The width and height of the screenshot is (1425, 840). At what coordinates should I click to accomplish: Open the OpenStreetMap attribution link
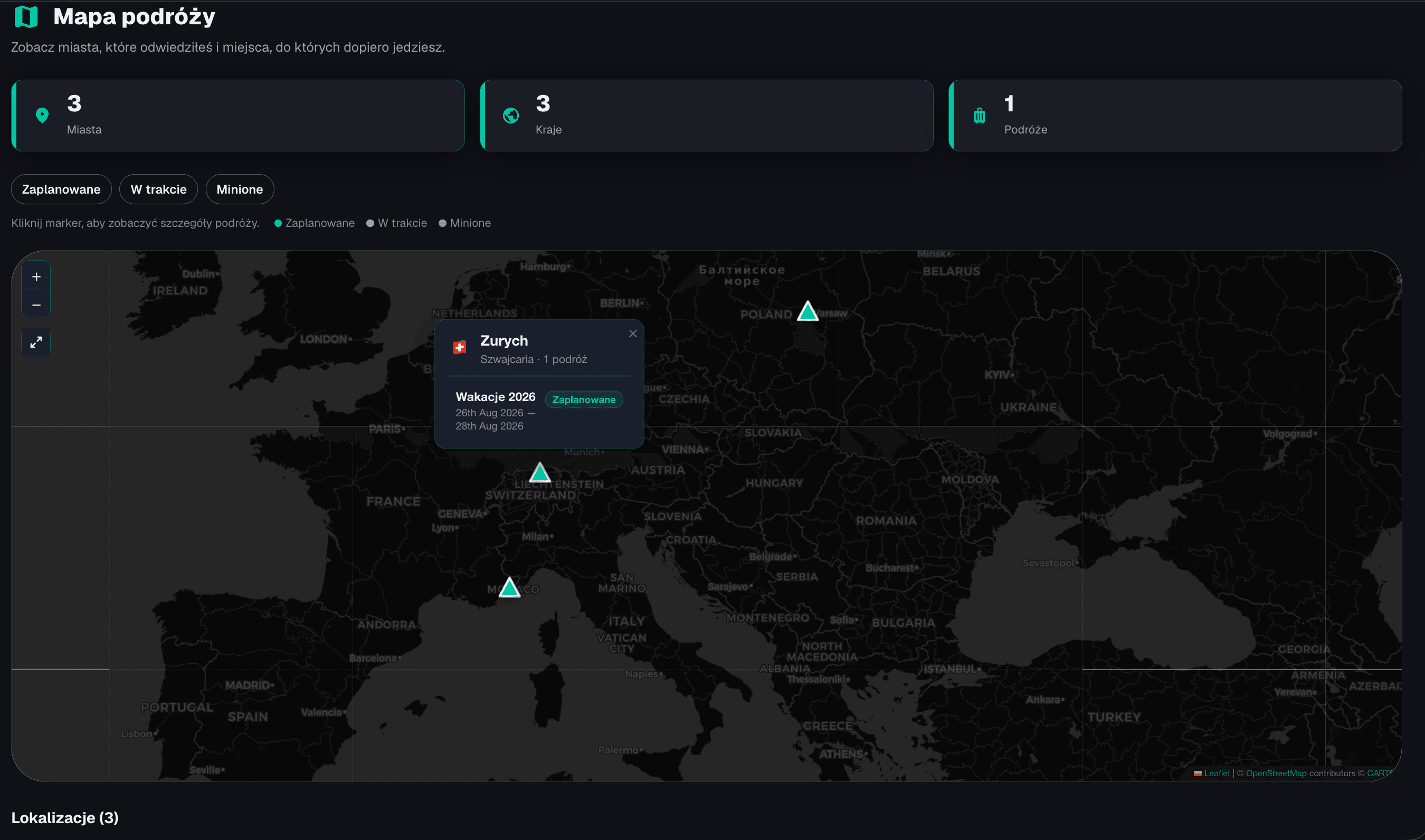pyautogui.click(x=1276, y=773)
